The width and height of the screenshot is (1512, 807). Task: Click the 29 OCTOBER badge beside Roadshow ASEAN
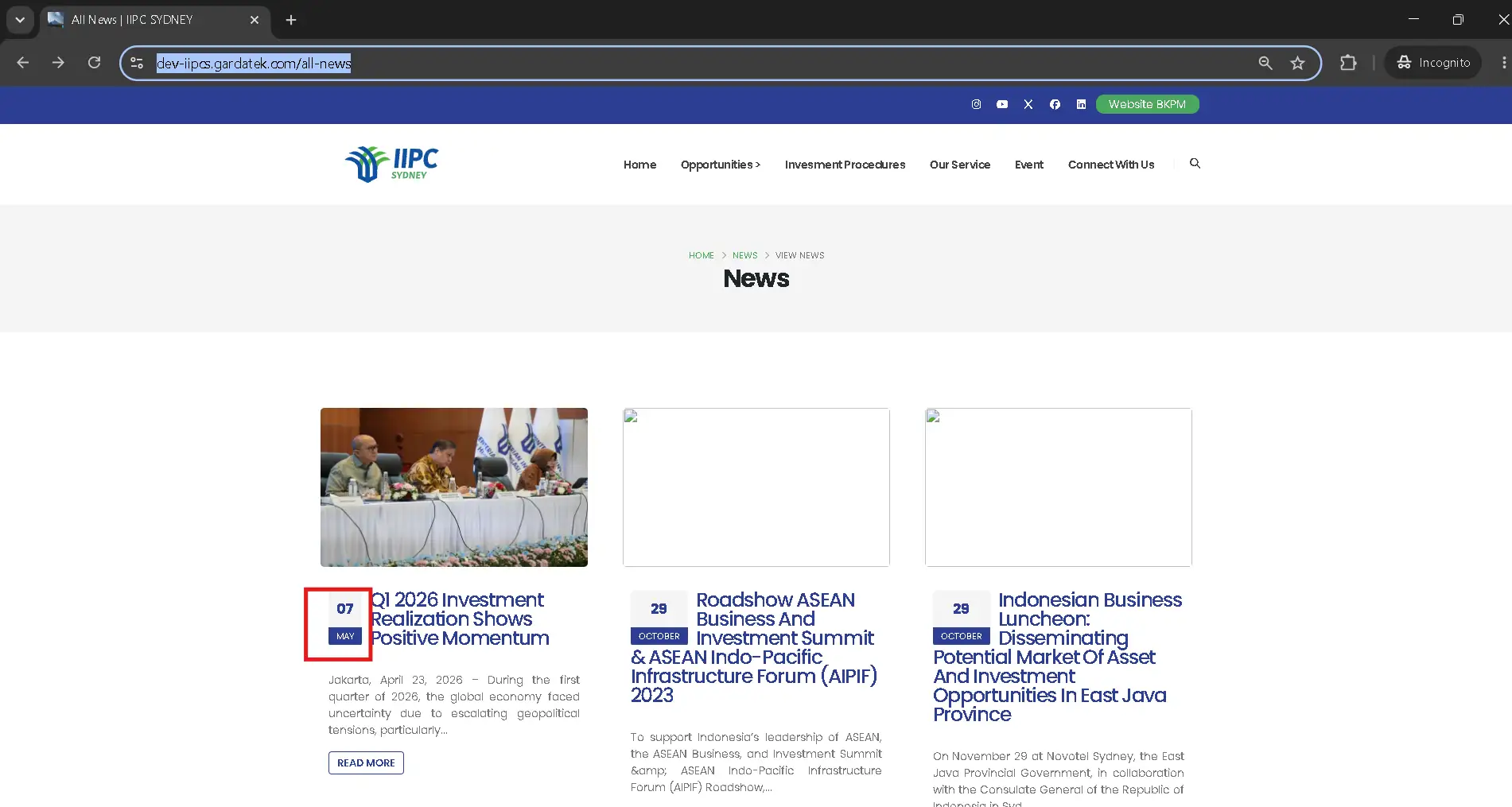pyautogui.click(x=659, y=618)
